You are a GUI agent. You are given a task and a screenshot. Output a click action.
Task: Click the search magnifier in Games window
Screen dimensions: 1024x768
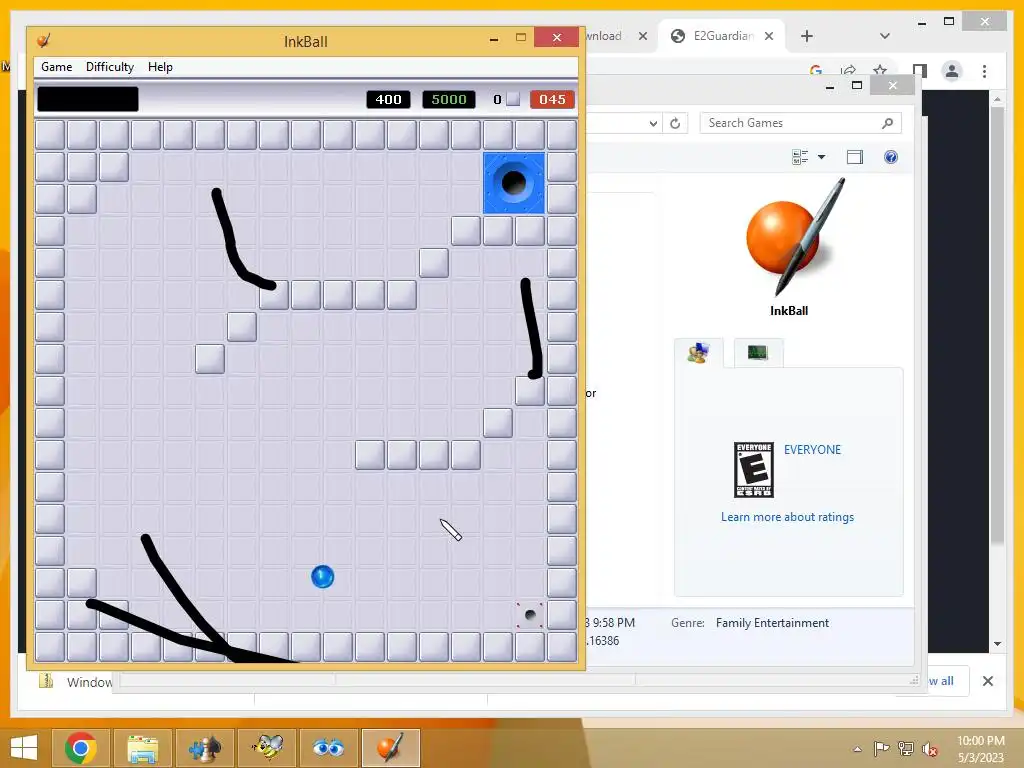coord(888,123)
